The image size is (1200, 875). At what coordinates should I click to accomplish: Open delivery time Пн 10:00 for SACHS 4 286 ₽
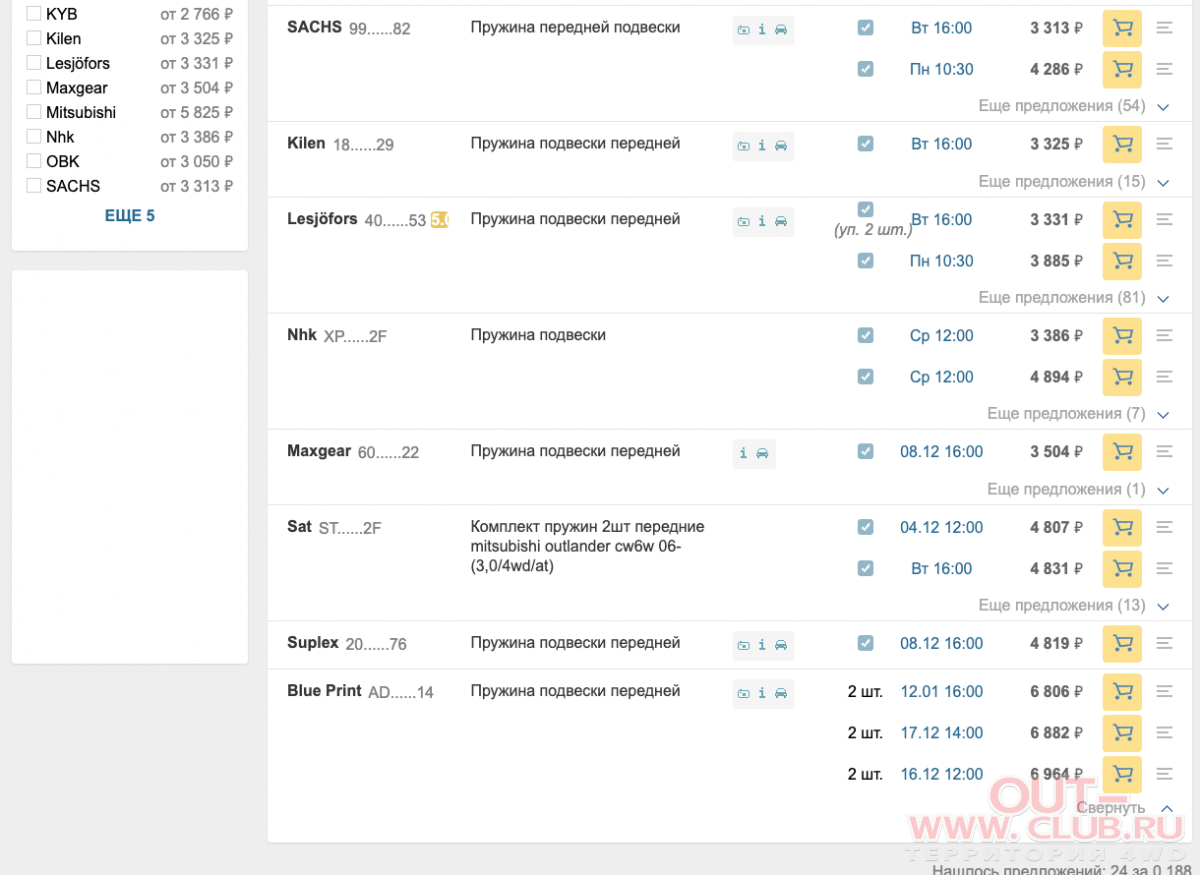941,70
